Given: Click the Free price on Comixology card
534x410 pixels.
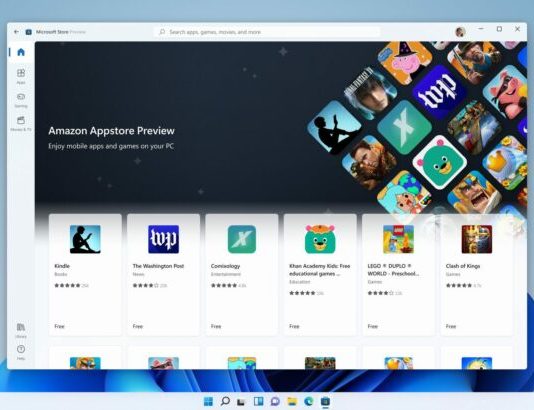Looking at the screenshot, I should click(x=216, y=326).
